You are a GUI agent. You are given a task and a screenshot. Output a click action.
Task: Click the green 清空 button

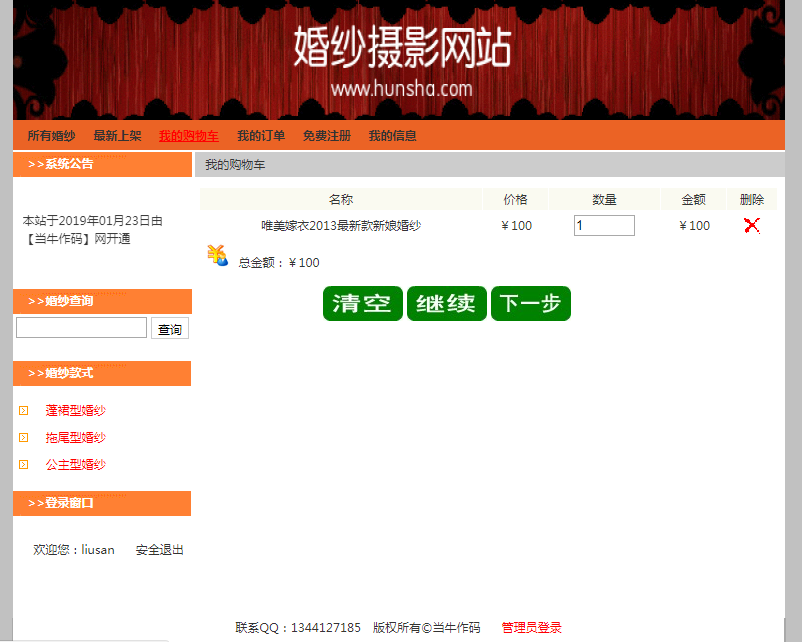click(x=363, y=303)
